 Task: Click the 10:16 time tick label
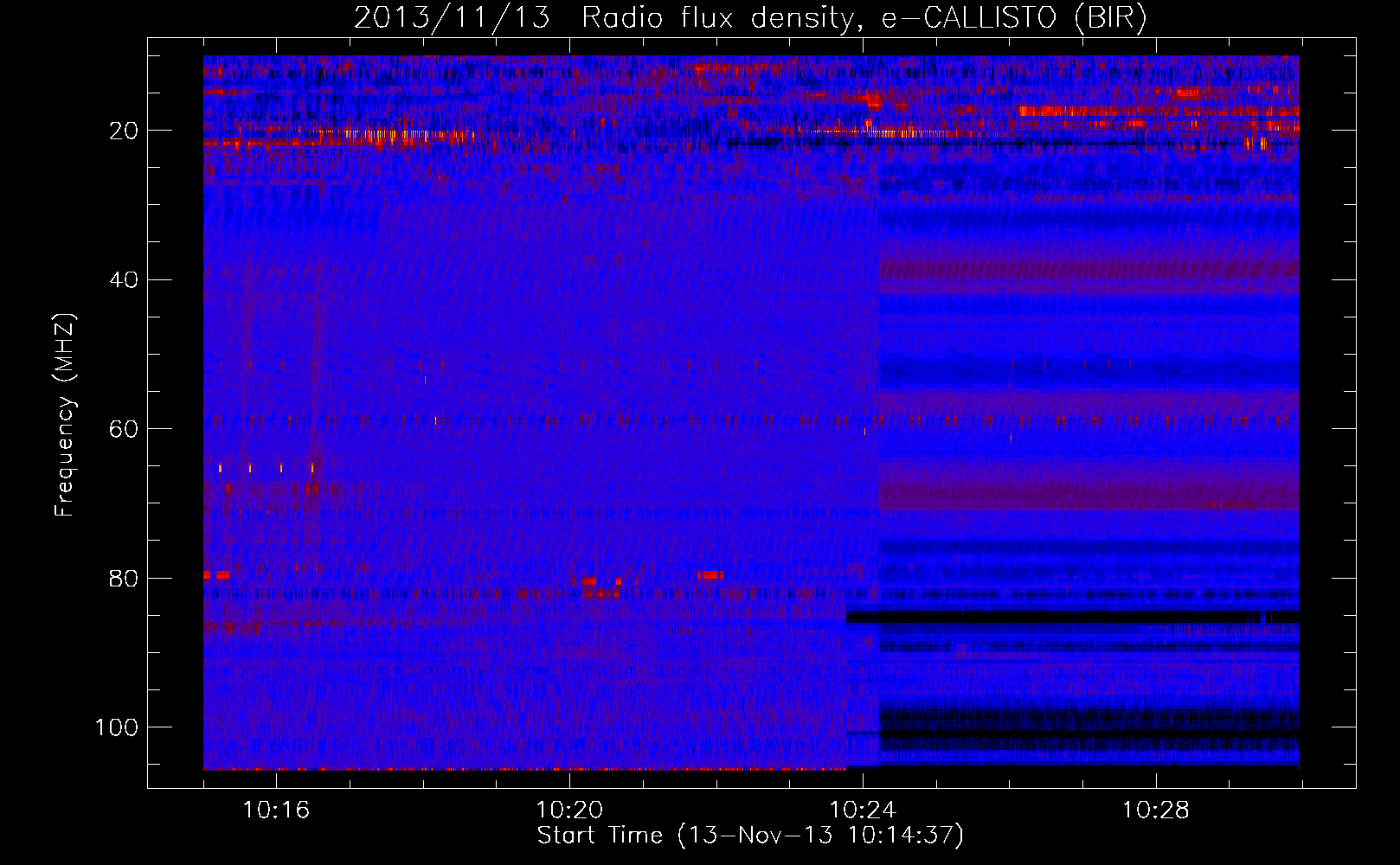pos(276,811)
